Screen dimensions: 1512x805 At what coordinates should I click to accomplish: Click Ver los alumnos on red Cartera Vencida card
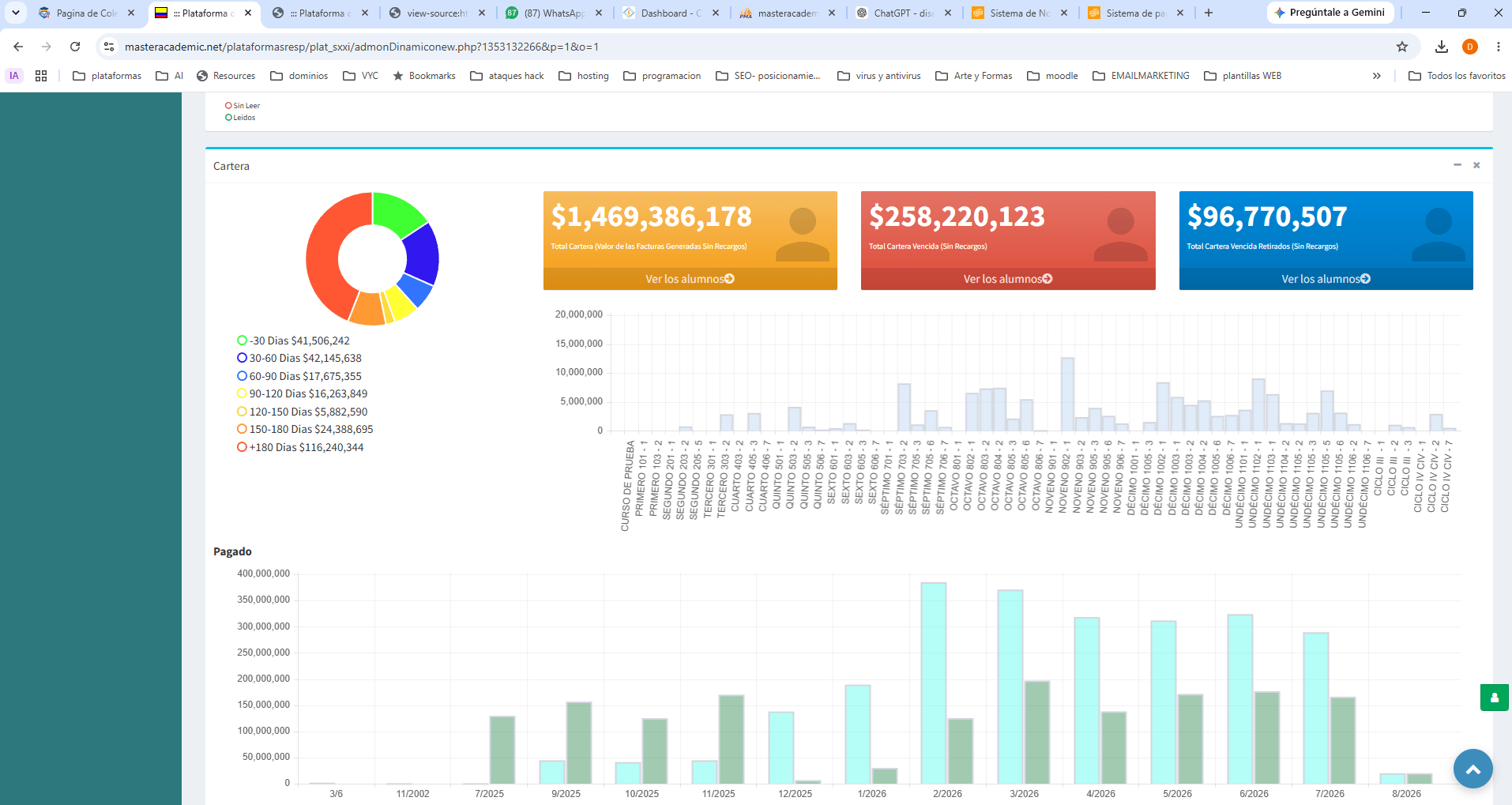pos(1008,279)
